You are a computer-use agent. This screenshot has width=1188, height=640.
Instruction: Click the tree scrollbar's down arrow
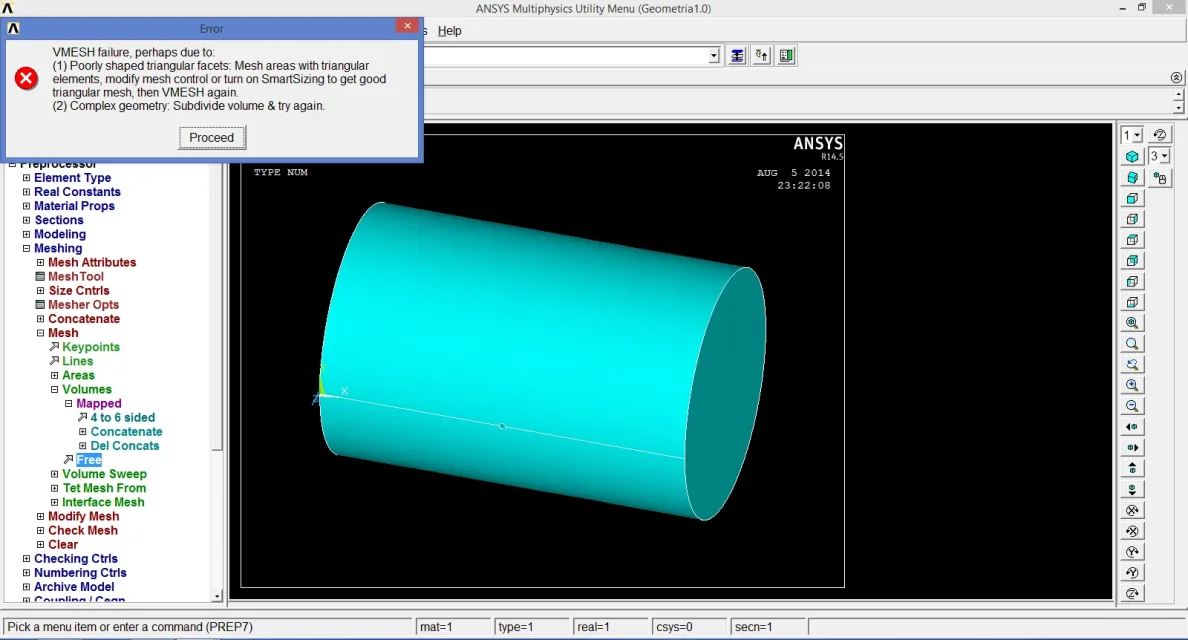click(x=217, y=597)
